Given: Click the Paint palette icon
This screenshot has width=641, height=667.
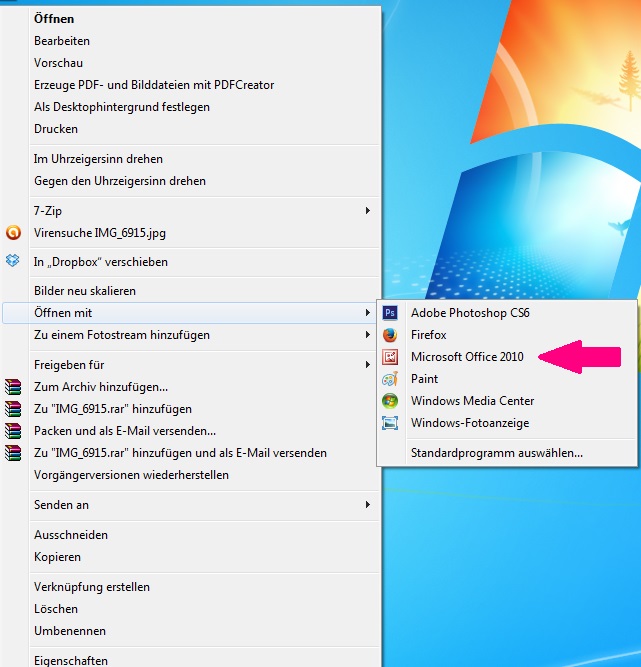Looking at the screenshot, I should point(390,379).
